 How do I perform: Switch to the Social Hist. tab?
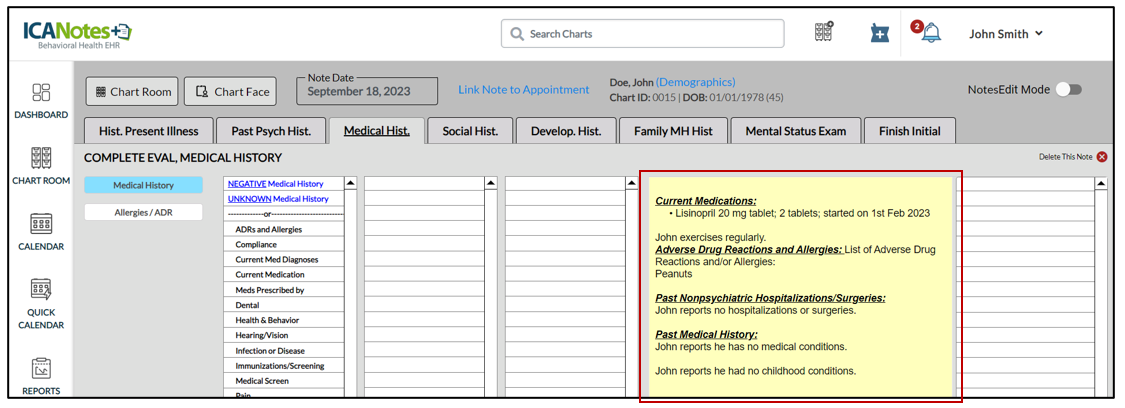[470, 131]
